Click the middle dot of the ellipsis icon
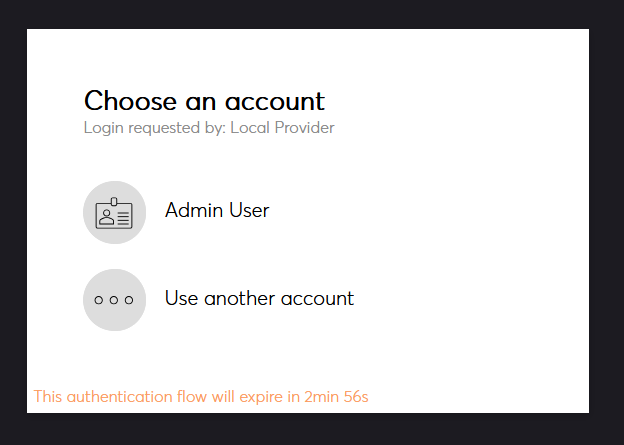The width and height of the screenshot is (624, 445). click(114, 300)
